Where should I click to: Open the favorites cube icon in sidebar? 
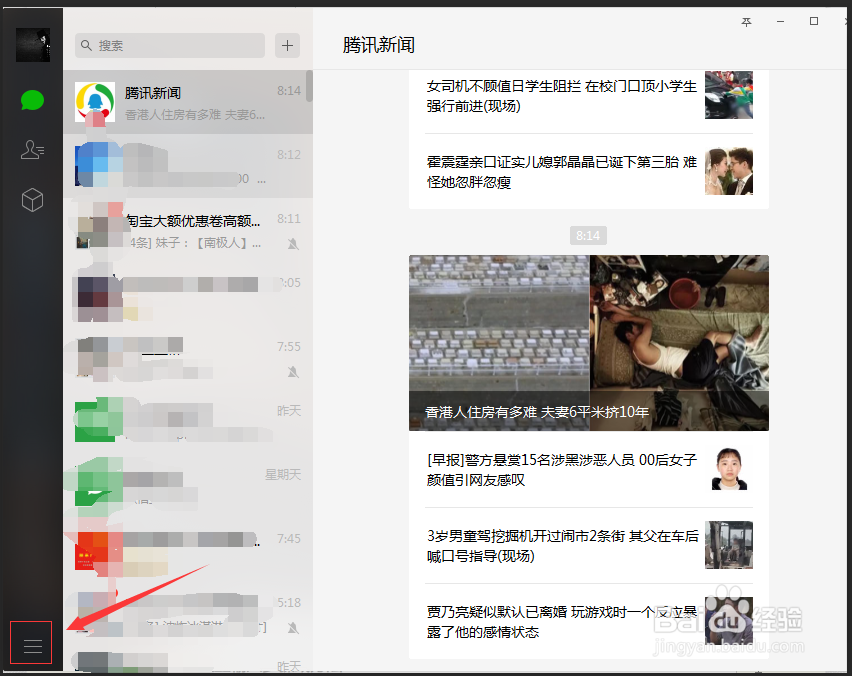[x=32, y=200]
